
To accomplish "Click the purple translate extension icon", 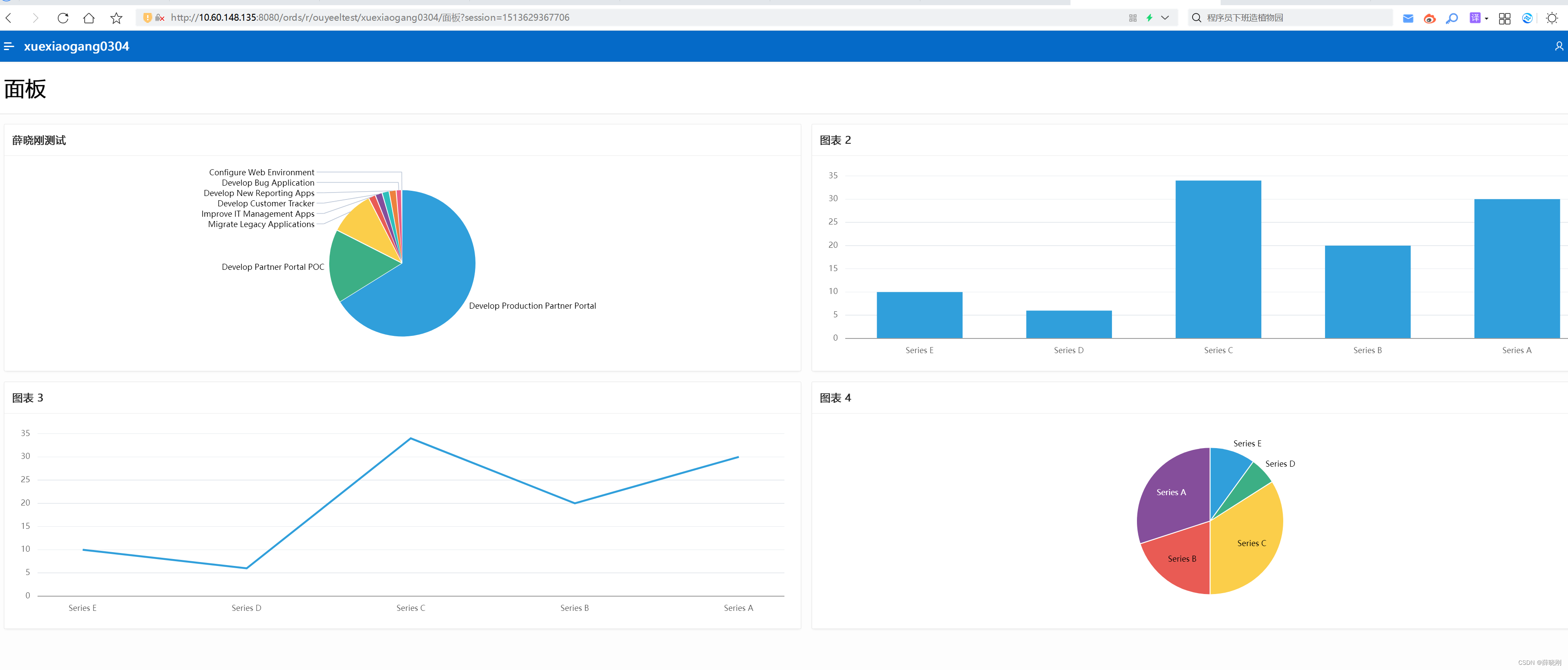I will point(1475,18).
